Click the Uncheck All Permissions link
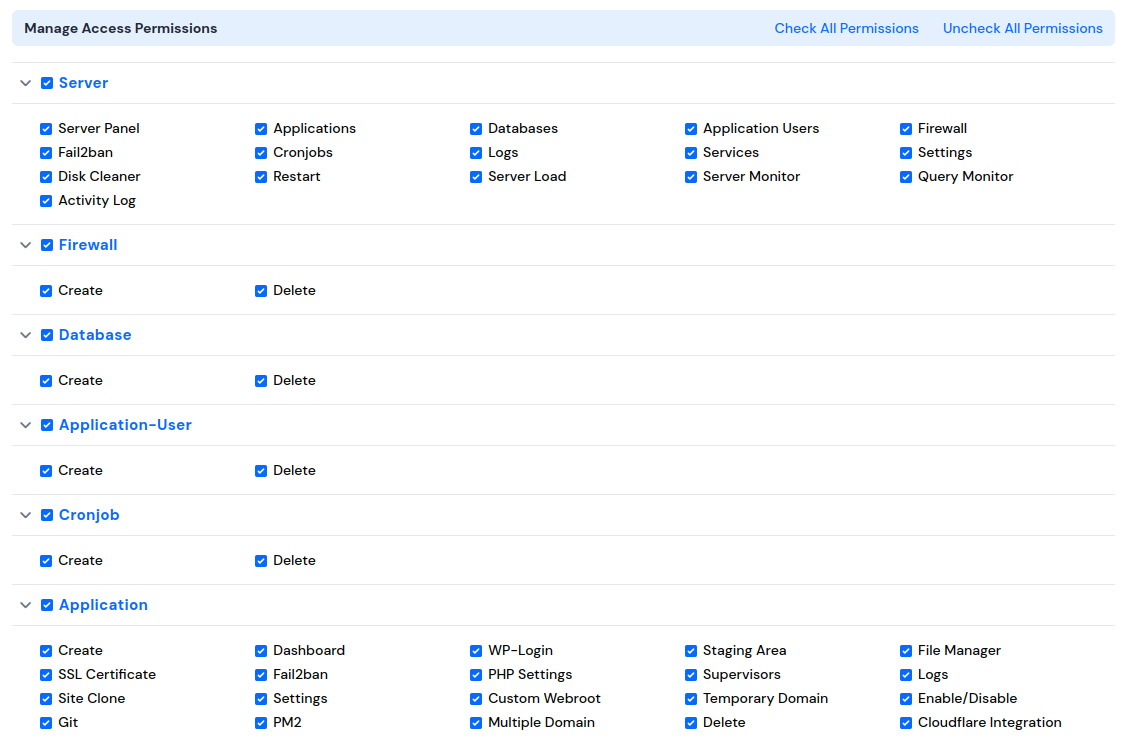The image size is (1121, 751). [x=1022, y=29]
